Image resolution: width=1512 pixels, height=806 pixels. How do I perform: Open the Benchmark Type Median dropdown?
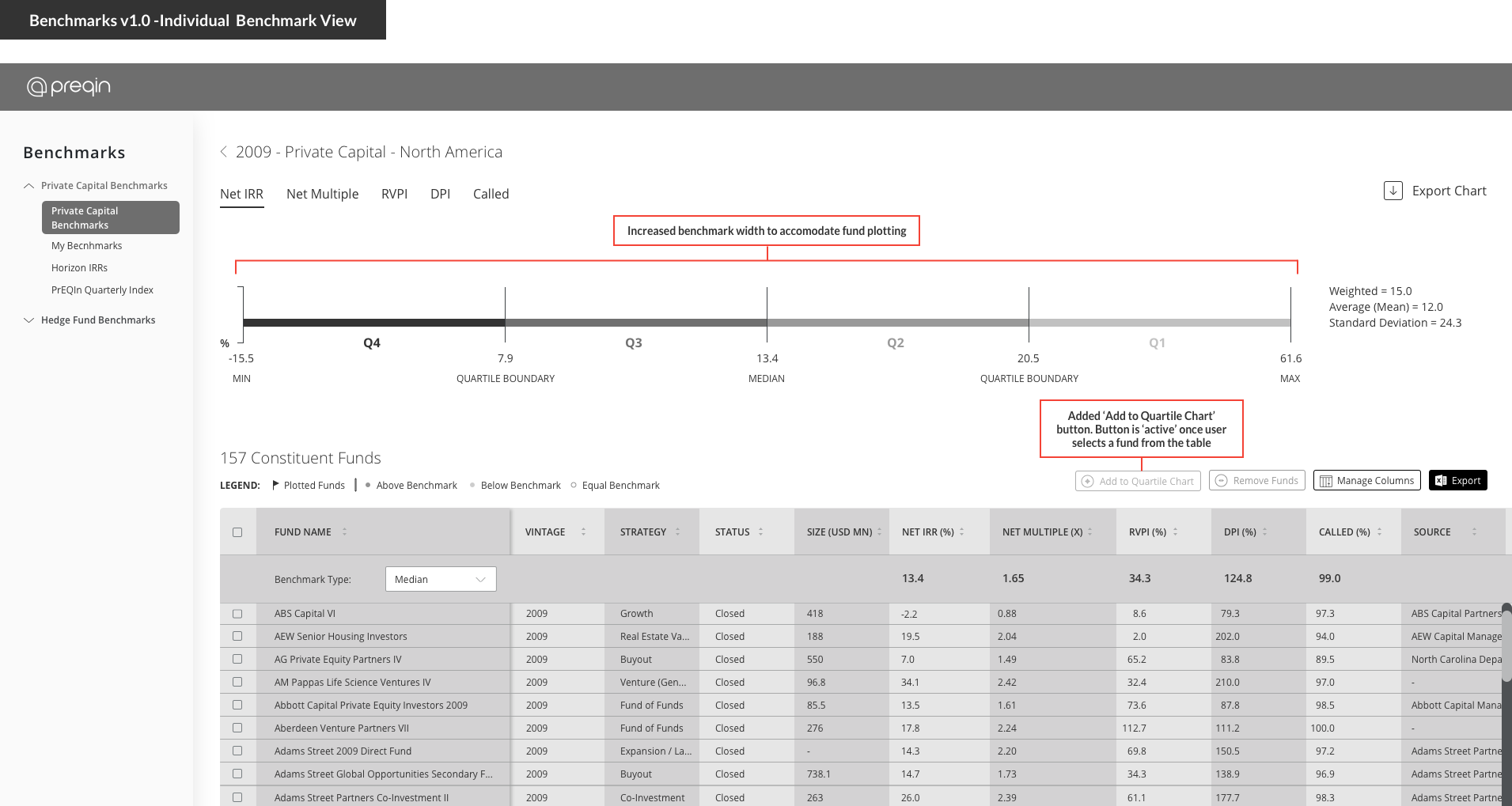coord(441,579)
